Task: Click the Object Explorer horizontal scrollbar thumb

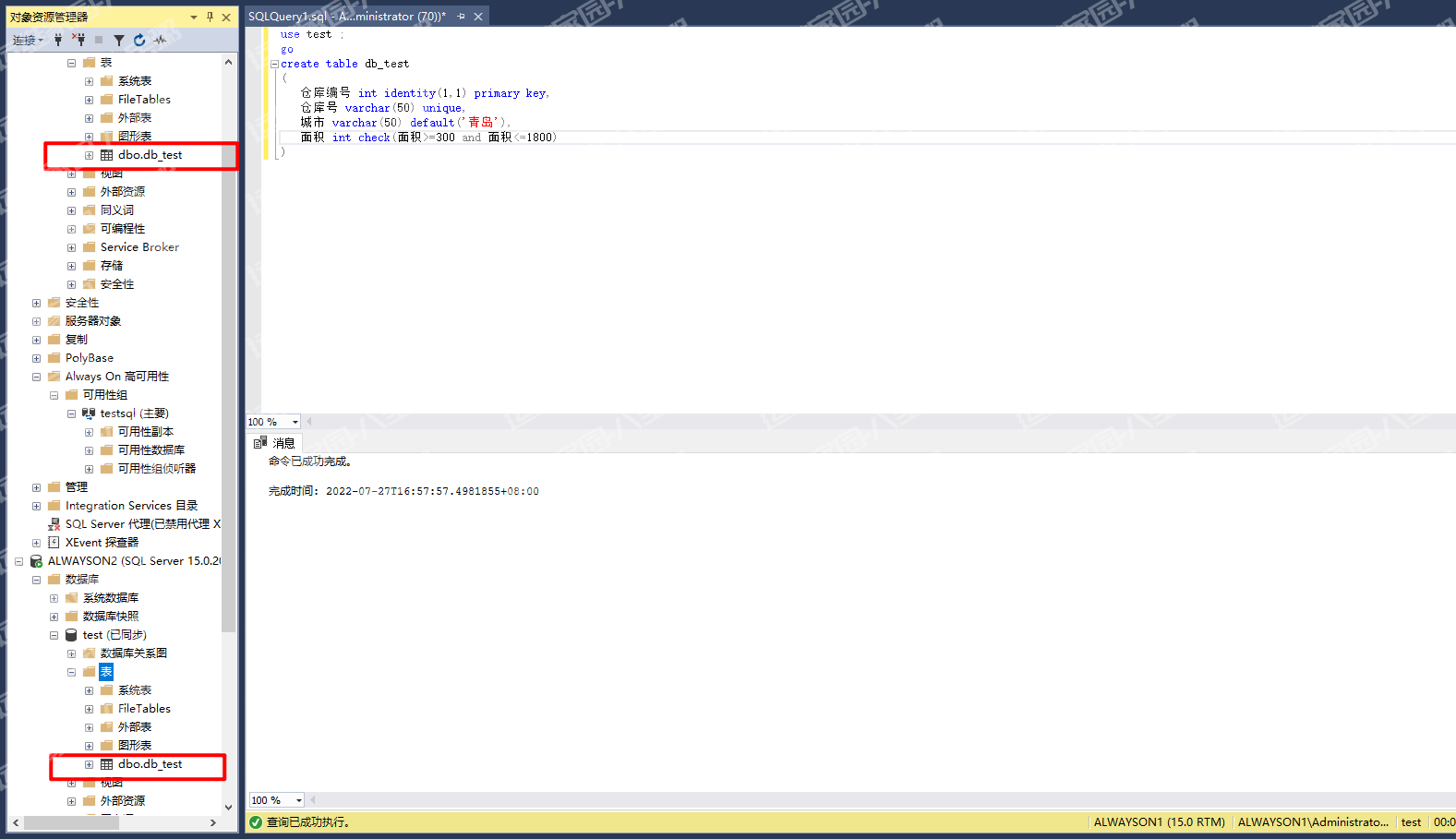Action: coord(72,822)
